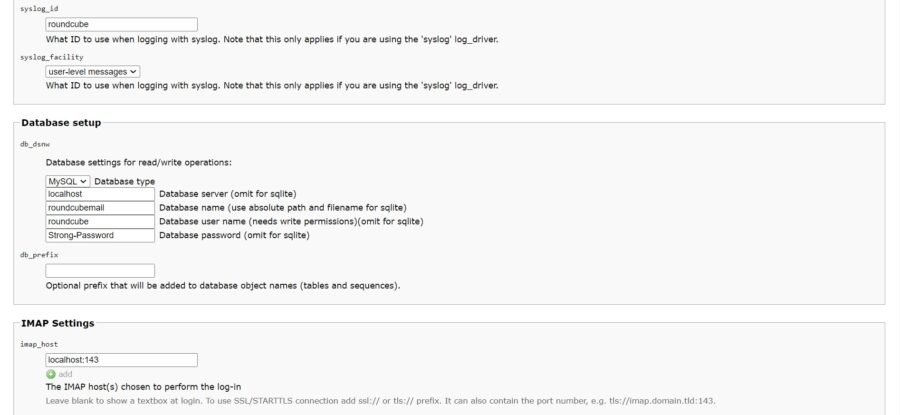Focus the syslog_id text field
The image size is (900, 415).
click(x=121, y=24)
